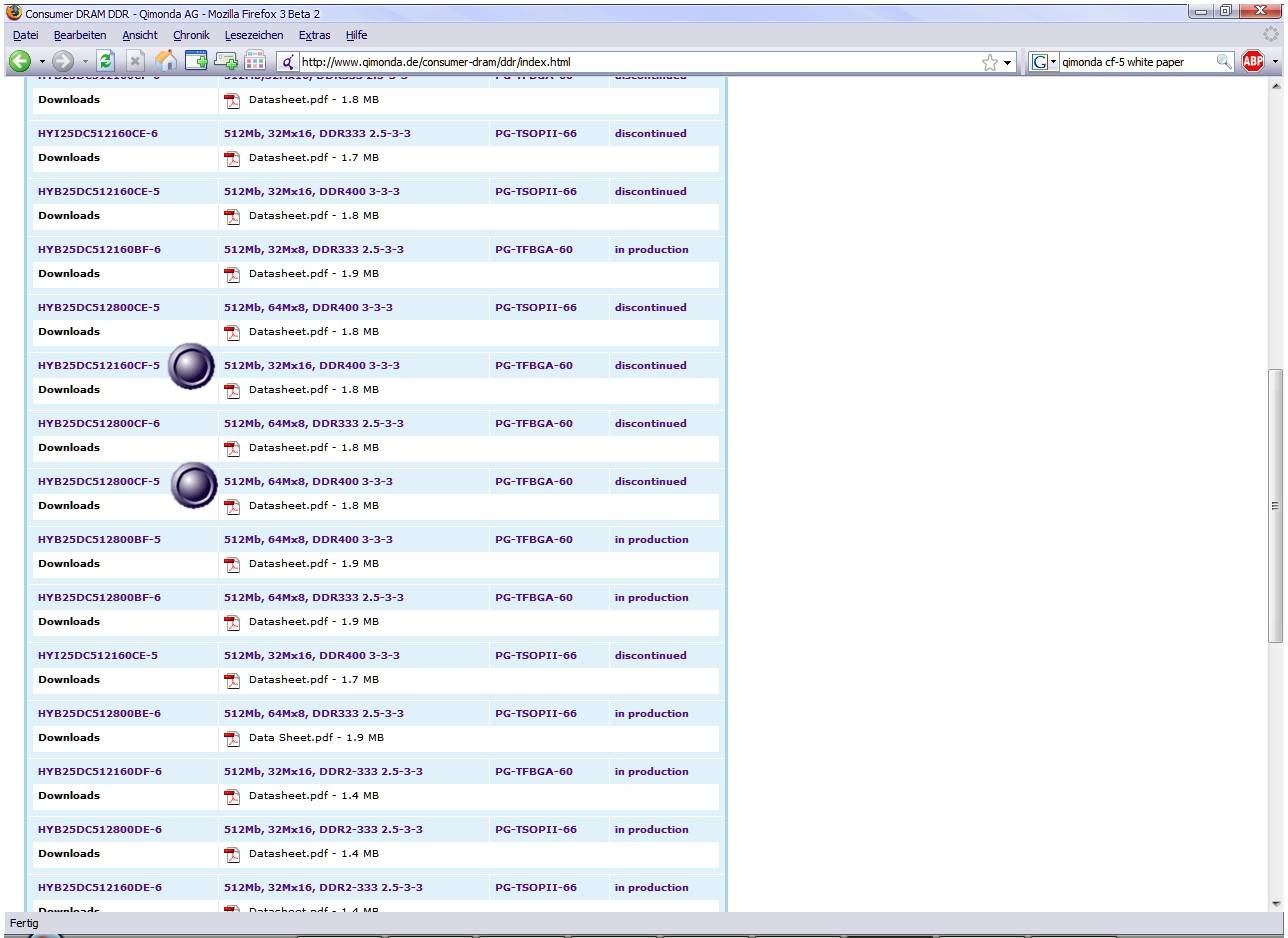Click the PDF icon for HYI25DC512160CE-5

coord(232,680)
